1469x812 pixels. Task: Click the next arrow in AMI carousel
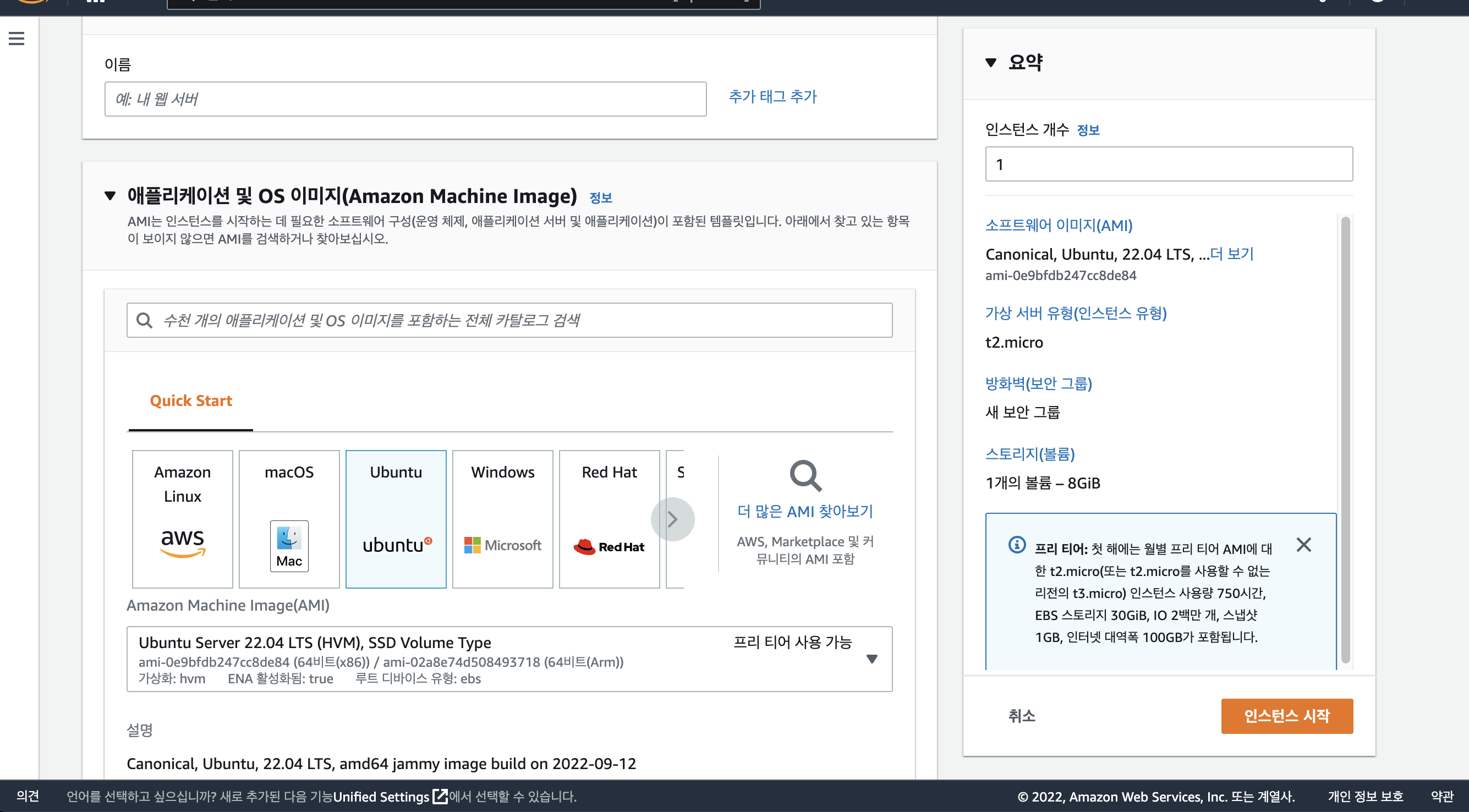click(x=672, y=519)
